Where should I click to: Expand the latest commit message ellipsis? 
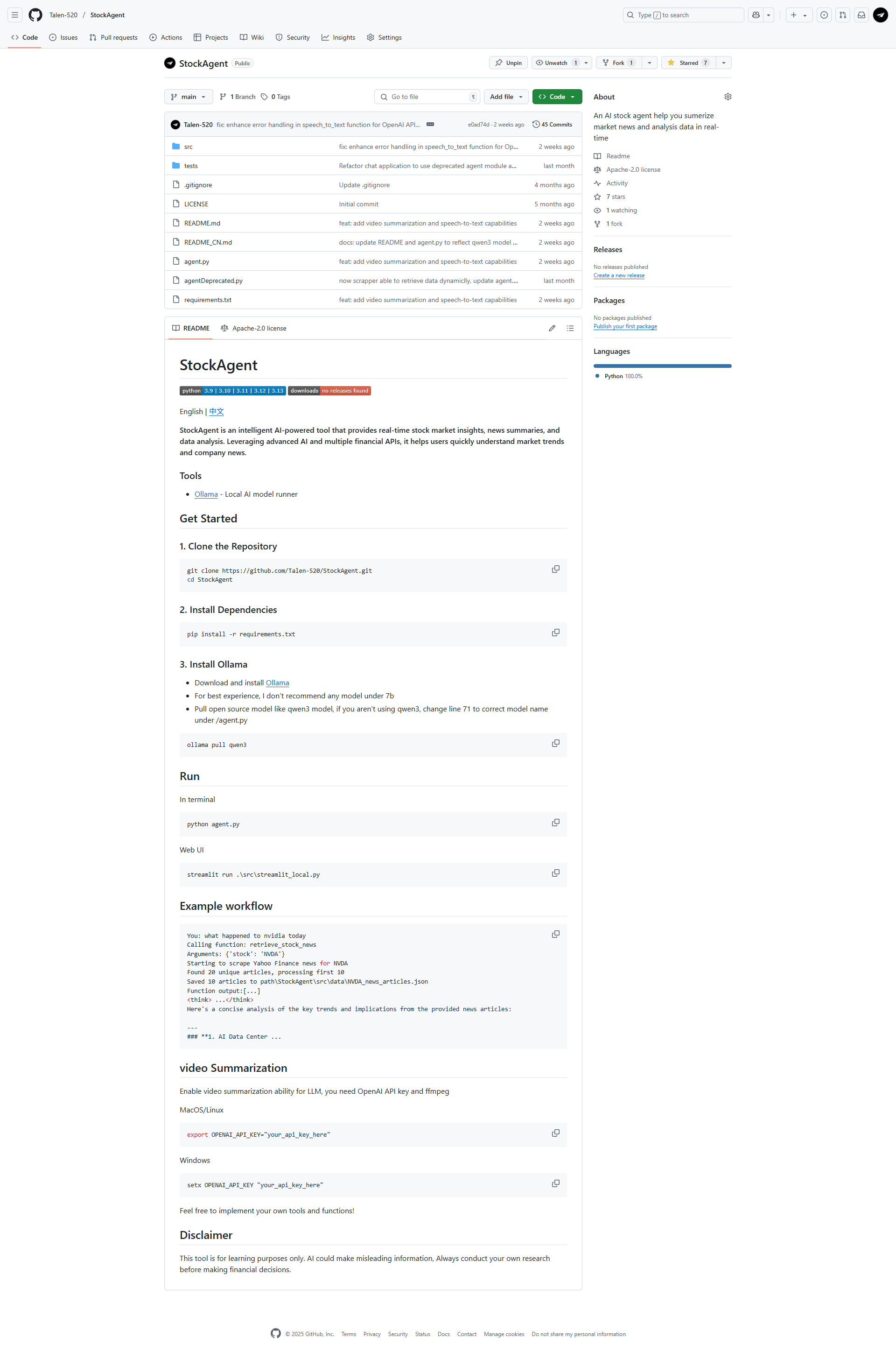[430, 125]
